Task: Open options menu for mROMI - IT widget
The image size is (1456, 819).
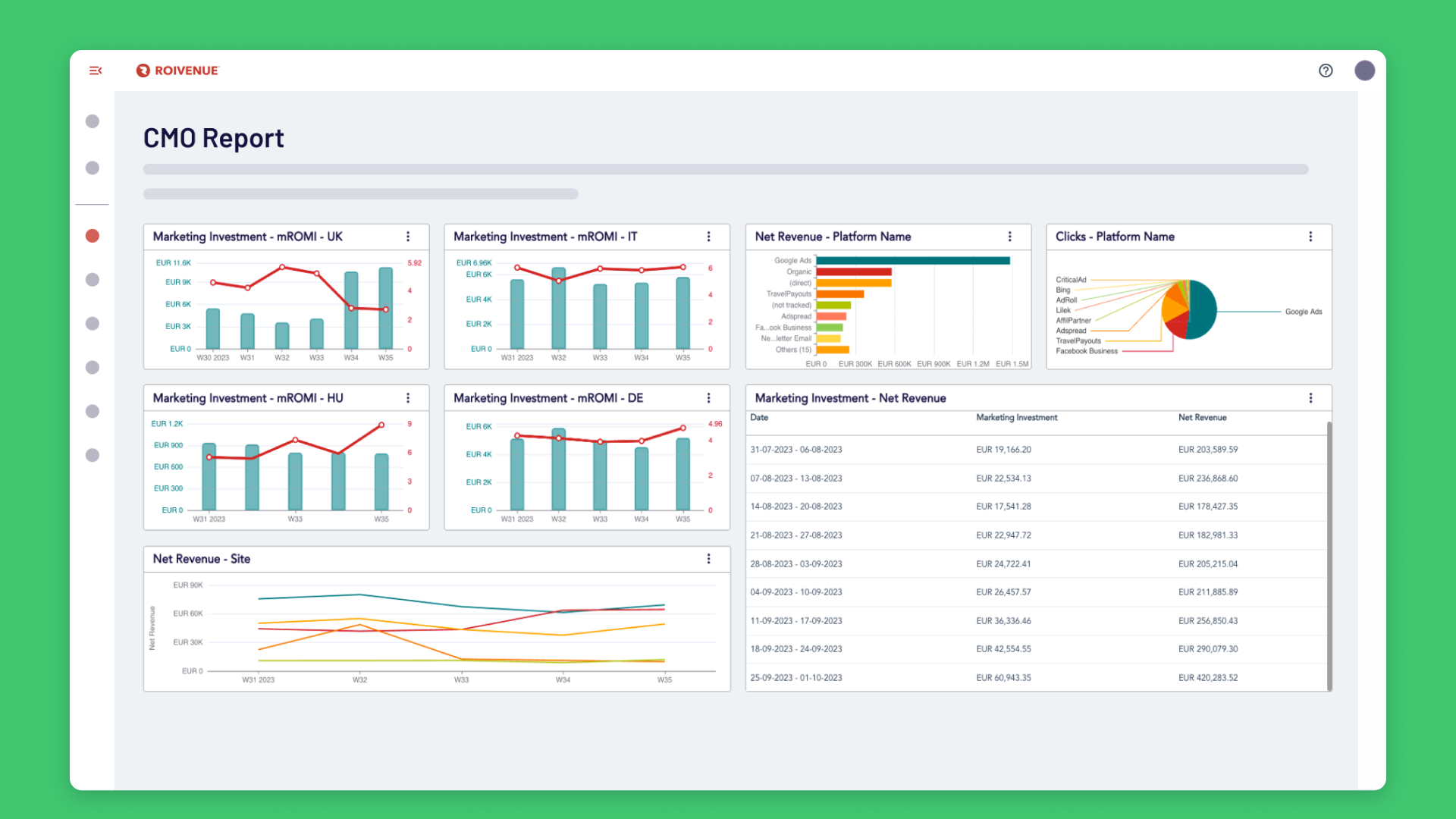Action: (709, 237)
